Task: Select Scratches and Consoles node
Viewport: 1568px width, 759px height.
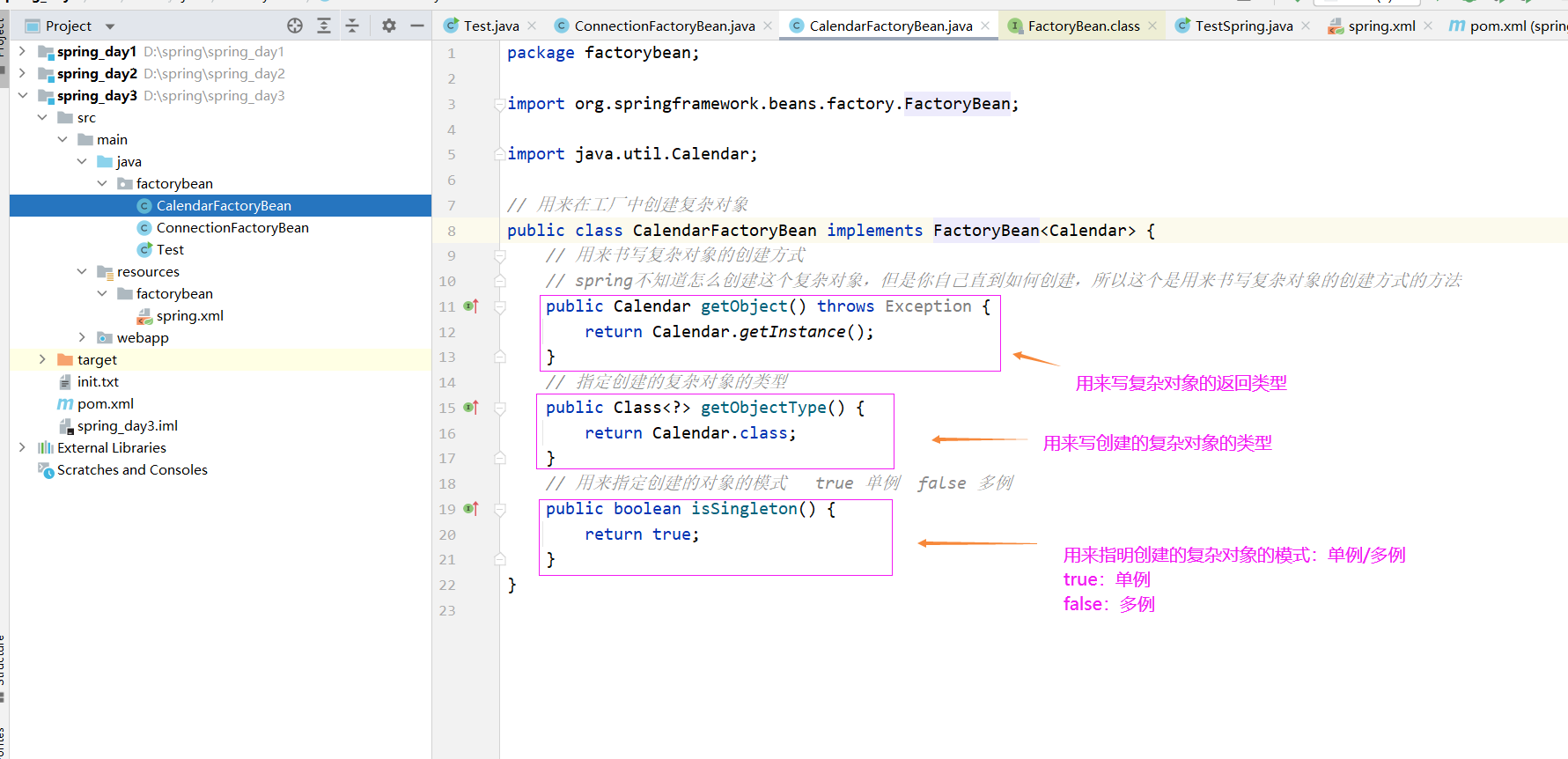Action: 132,469
